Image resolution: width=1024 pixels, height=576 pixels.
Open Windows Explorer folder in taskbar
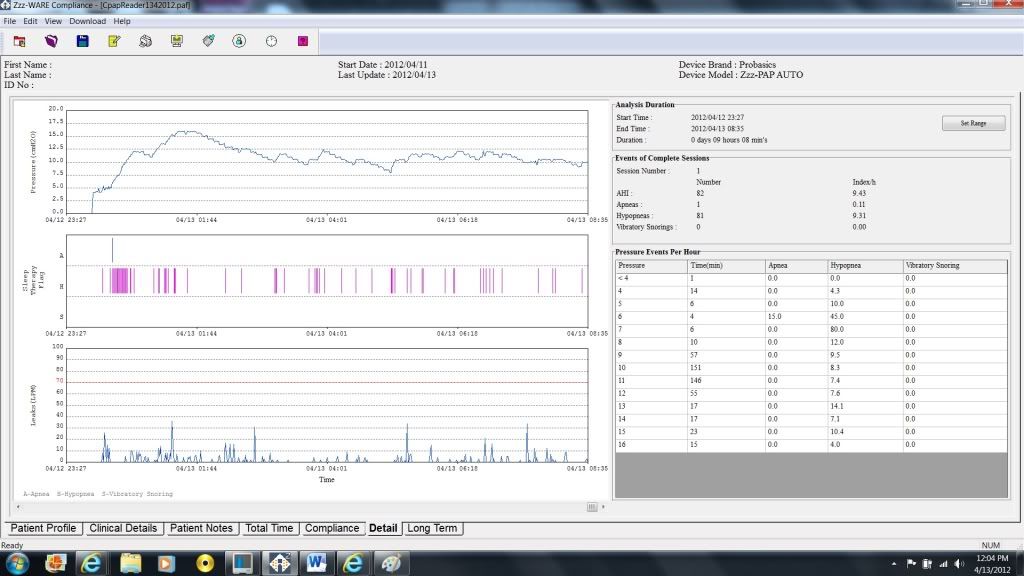[130, 563]
